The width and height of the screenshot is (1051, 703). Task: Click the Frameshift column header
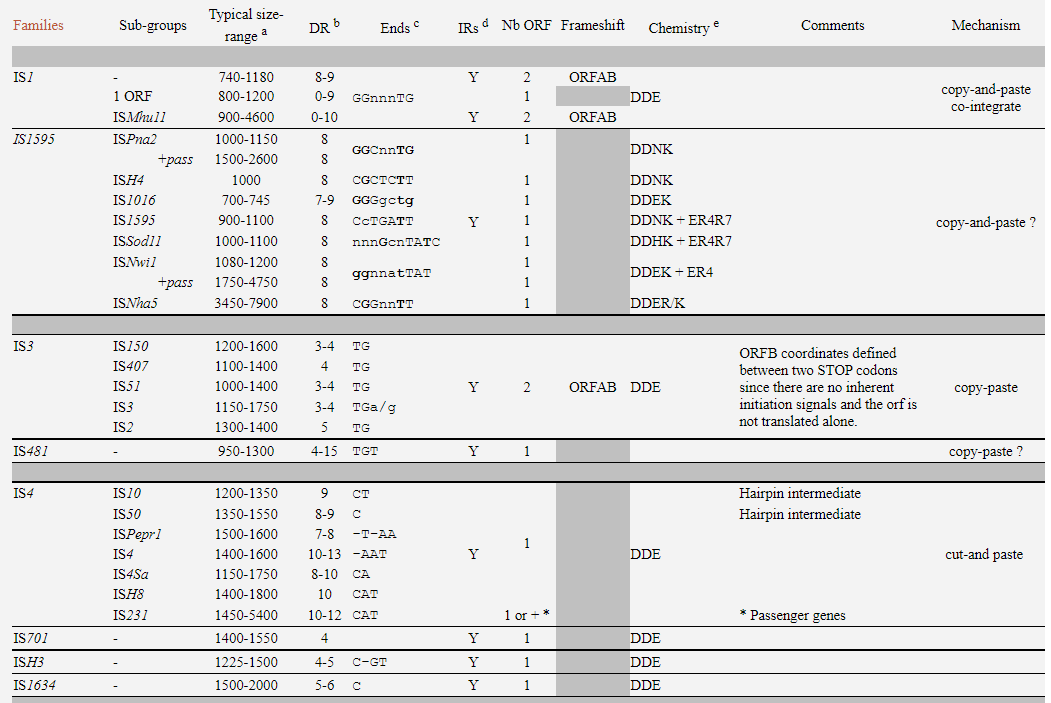click(x=593, y=25)
